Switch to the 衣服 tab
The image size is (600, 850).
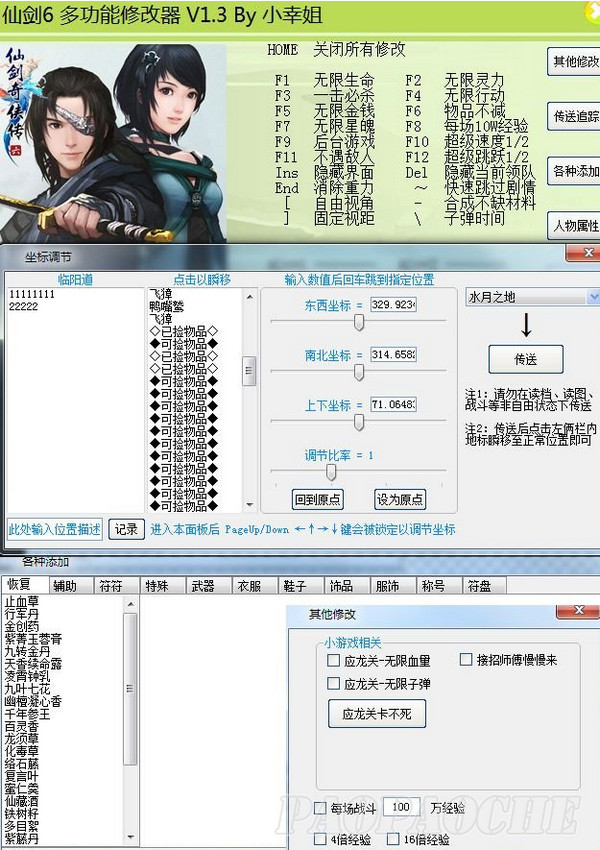click(x=255, y=586)
